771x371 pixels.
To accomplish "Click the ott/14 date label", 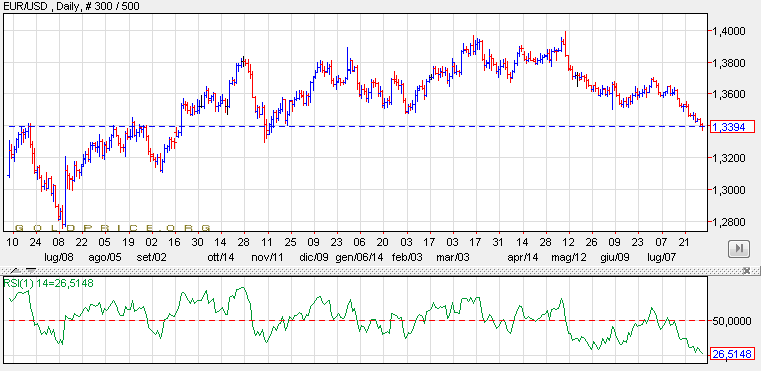I will (x=221, y=257).
